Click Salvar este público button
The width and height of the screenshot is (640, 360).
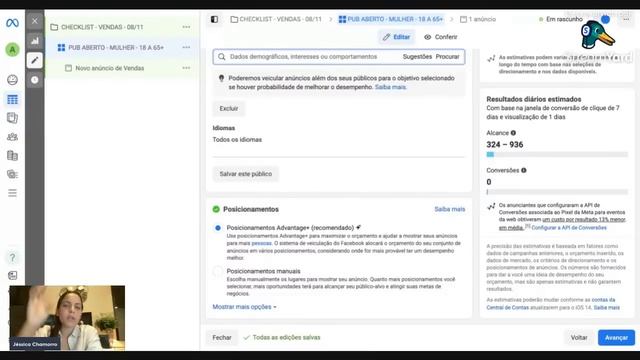point(246,174)
